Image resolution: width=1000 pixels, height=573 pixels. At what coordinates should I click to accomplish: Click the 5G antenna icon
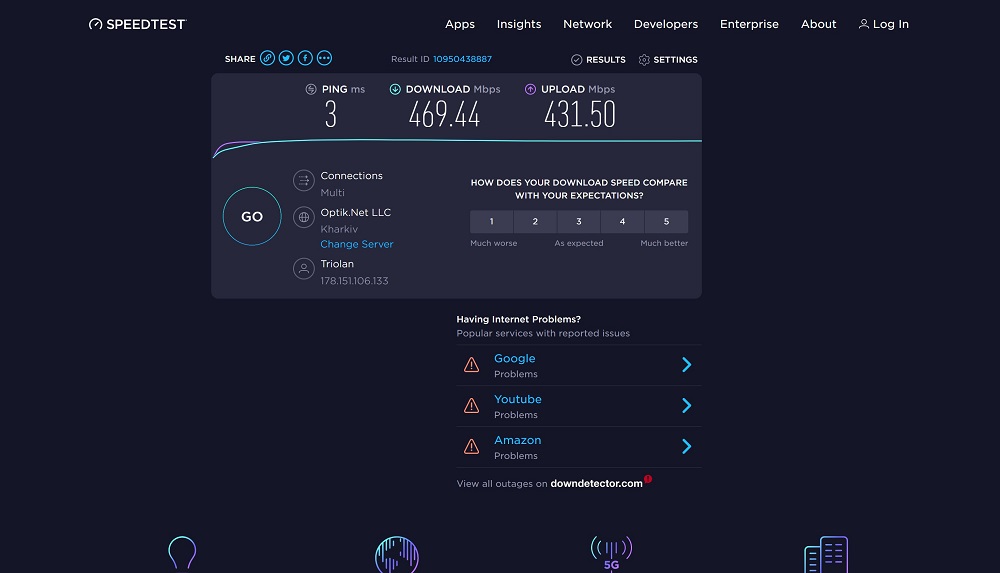coord(611,553)
